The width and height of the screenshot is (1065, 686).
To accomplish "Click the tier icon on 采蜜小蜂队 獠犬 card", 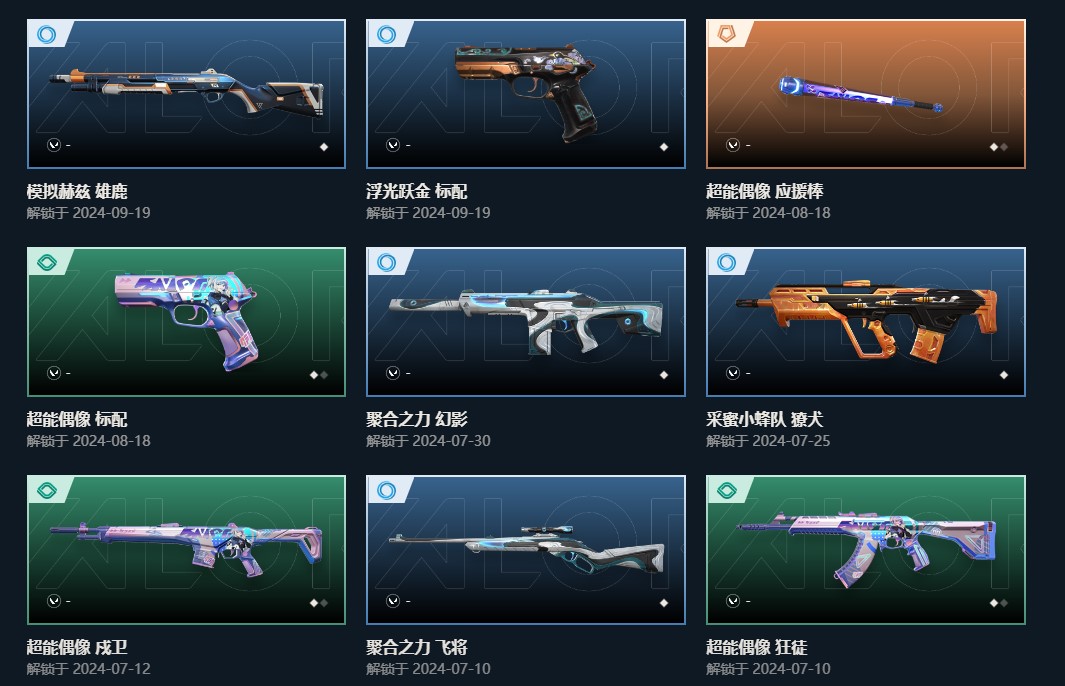I will [726, 262].
